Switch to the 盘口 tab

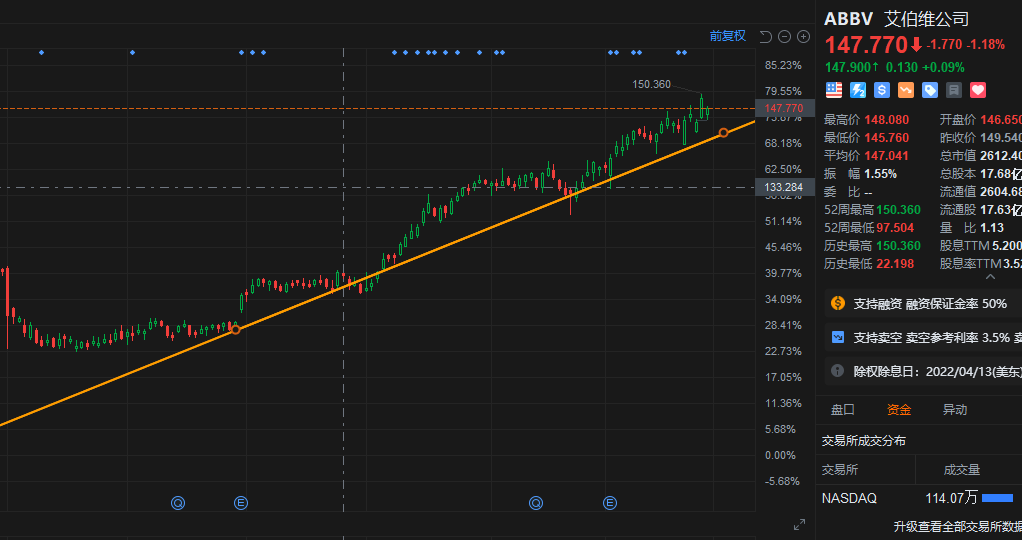[843, 410]
